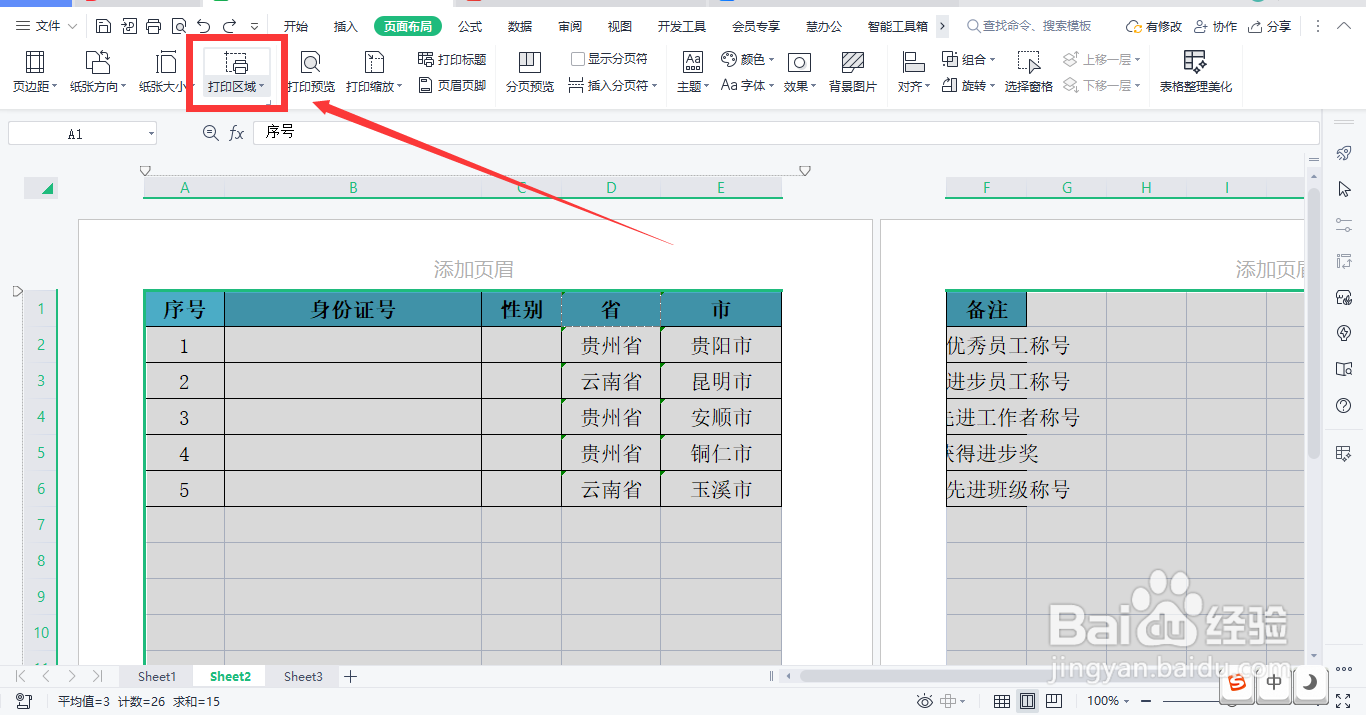Enable the 显示分页符 checkbox
This screenshot has height=715, width=1366.
pos(576,60)
